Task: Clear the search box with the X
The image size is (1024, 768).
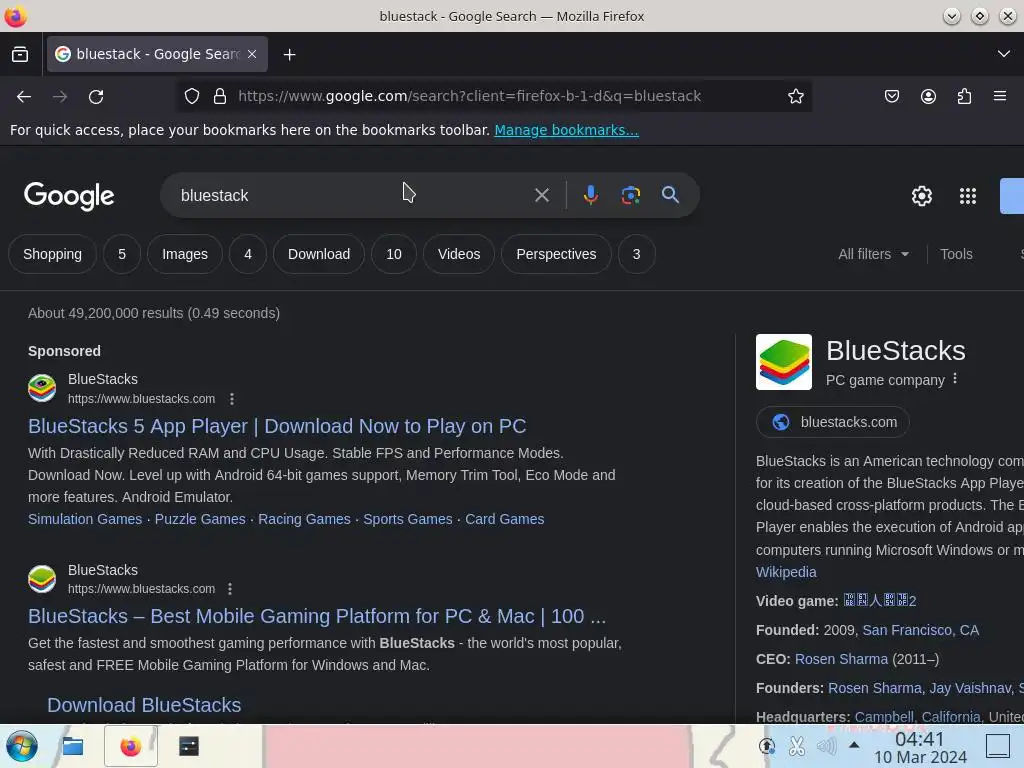Action: (x=542, y=195)
